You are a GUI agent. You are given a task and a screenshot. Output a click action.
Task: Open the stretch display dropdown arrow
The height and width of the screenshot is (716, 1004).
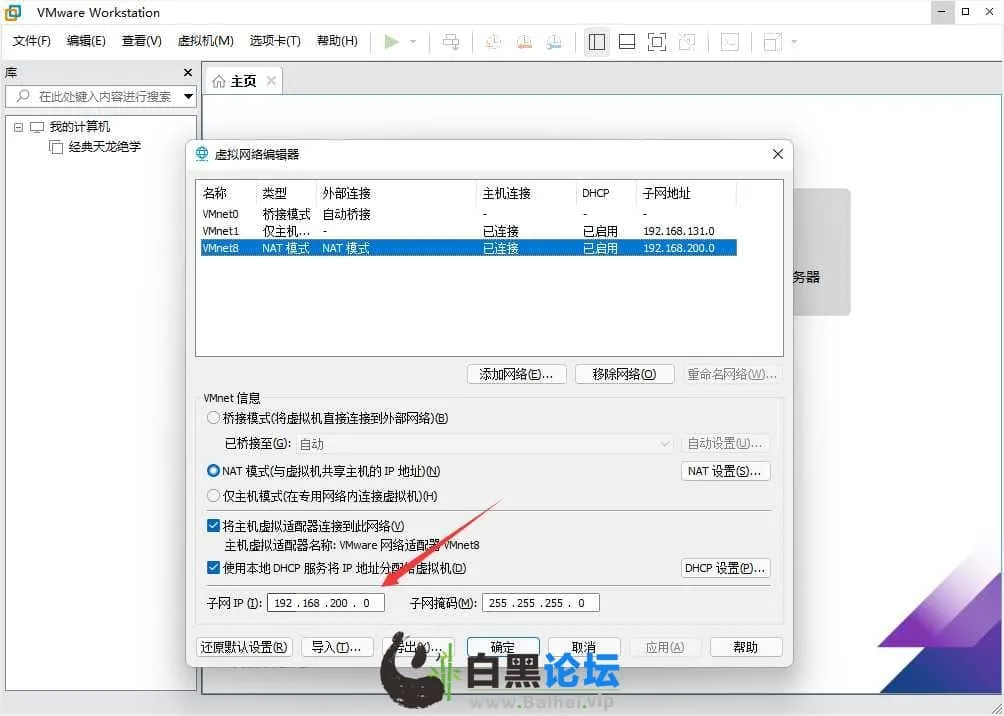[794, 42]
